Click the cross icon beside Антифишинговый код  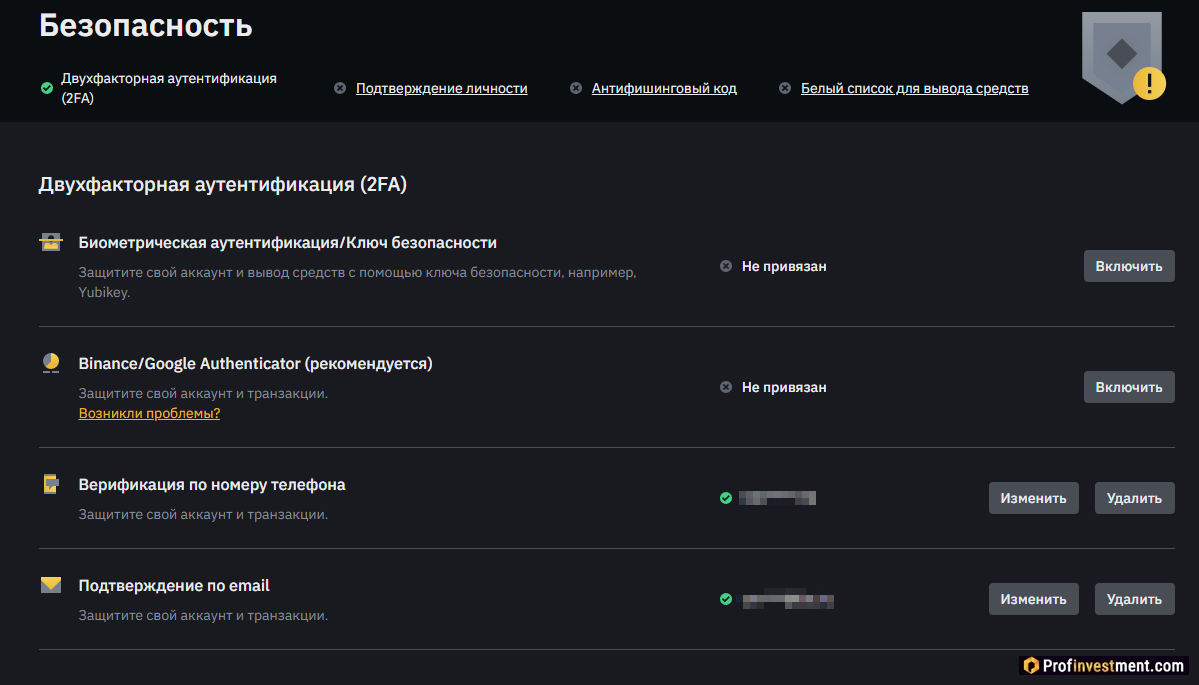[576, 88]
